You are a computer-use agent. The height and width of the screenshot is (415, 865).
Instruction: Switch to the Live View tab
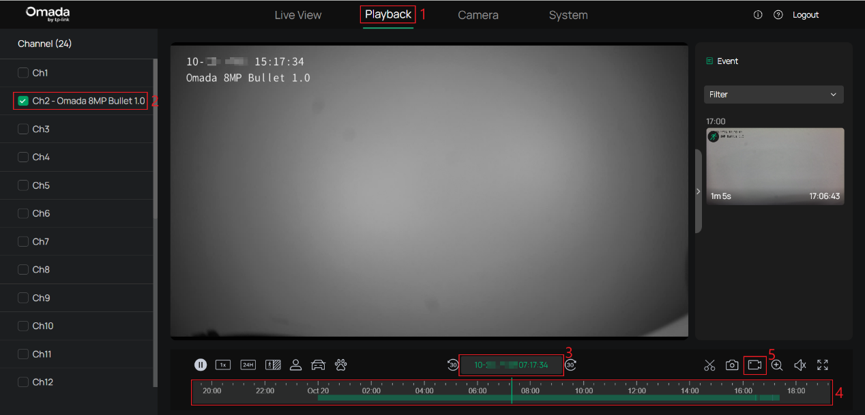click(x=298, y=15)
